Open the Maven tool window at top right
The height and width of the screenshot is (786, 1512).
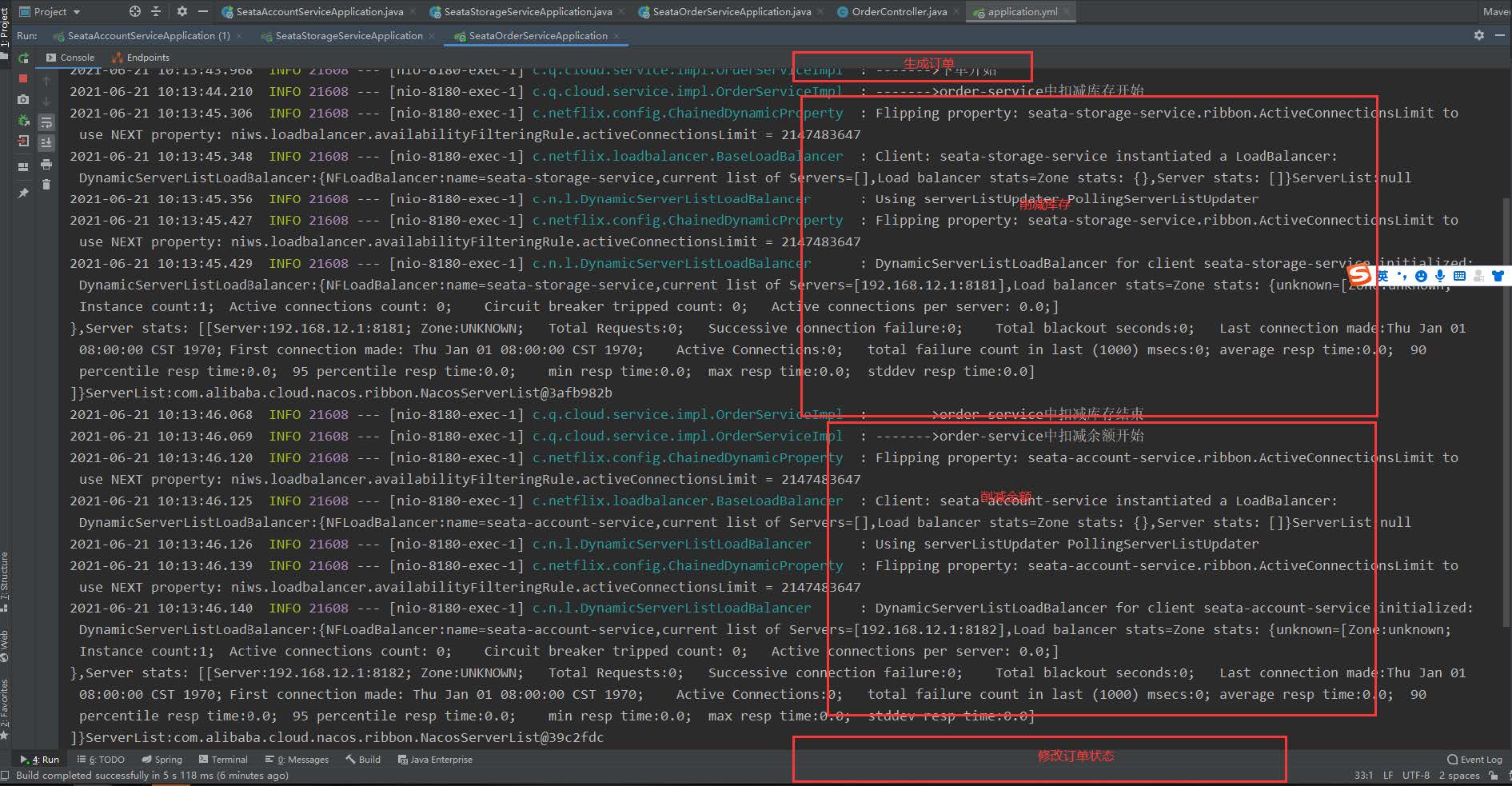click(x=1496, y=12)
